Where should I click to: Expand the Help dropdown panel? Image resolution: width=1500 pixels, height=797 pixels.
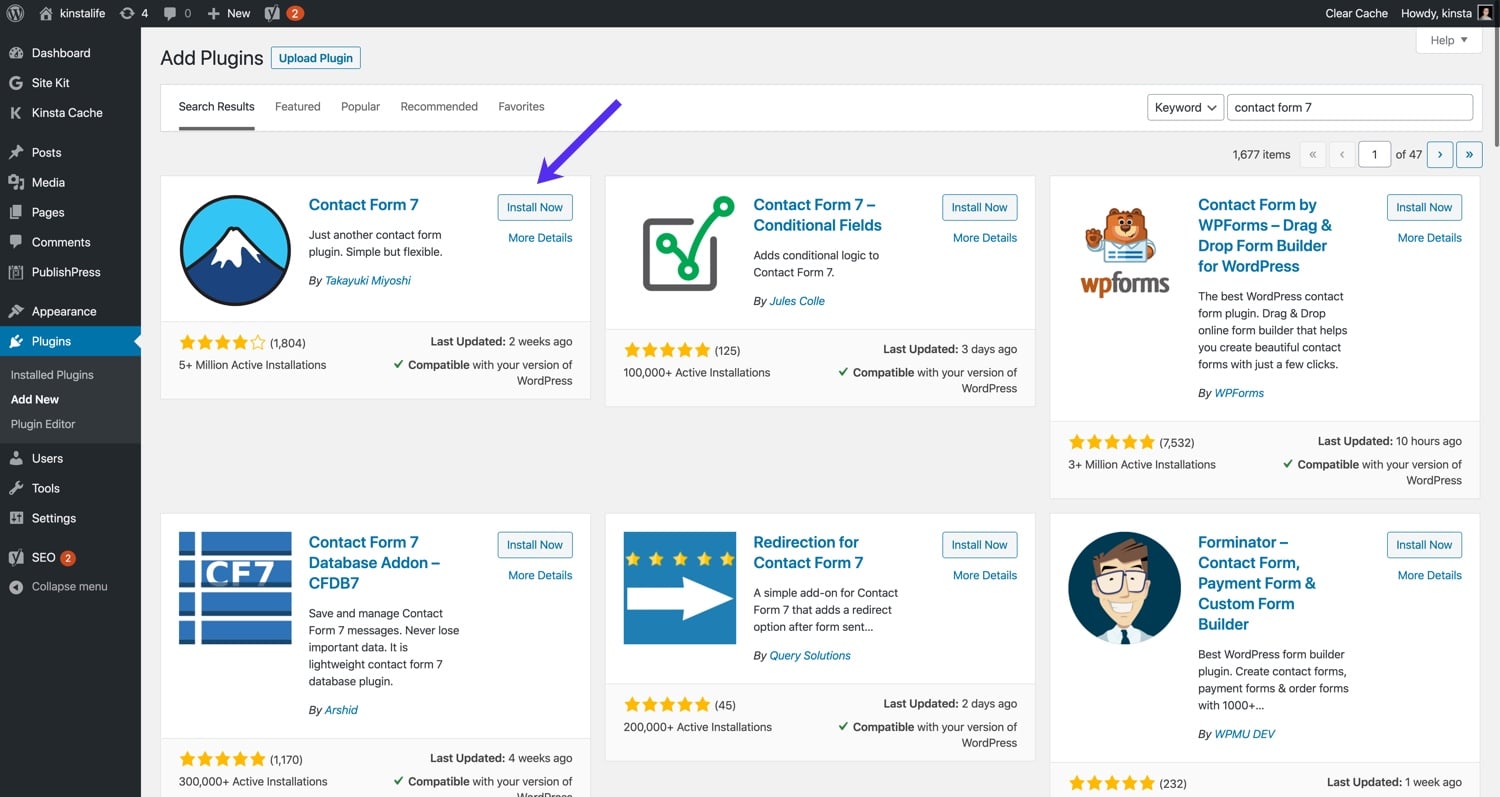click(1448, 40)
